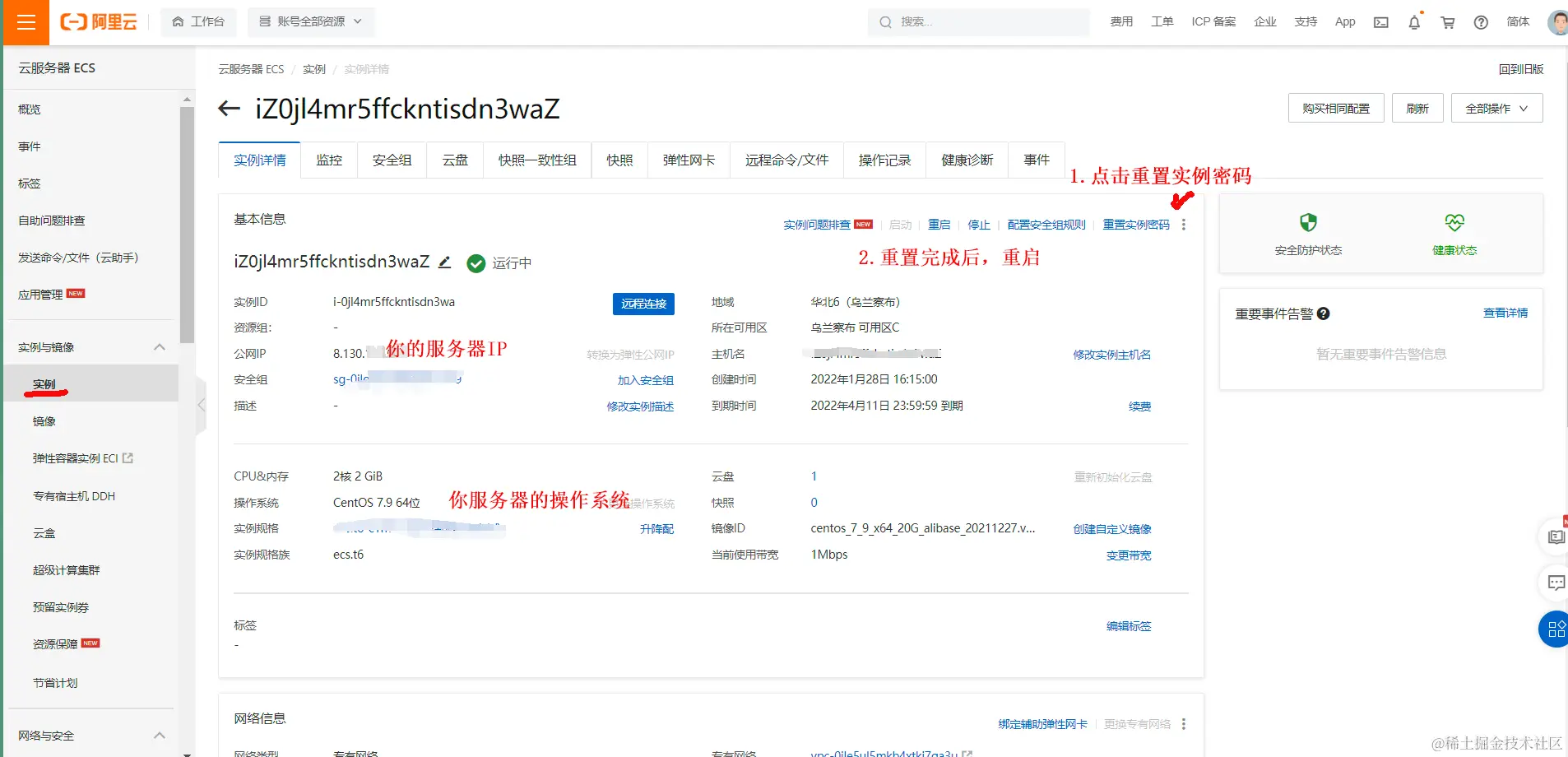Click 修改实例主机名 link
1568x757 pixels.
[x=1112, y=355]
